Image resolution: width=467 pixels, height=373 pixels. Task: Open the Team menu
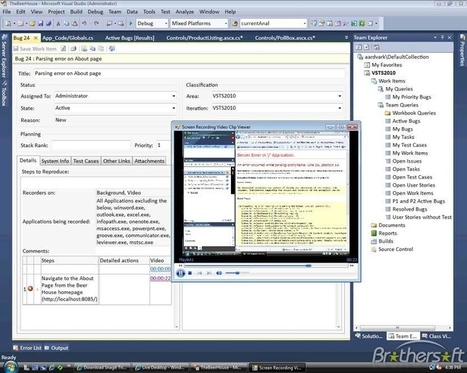(115, 12)
